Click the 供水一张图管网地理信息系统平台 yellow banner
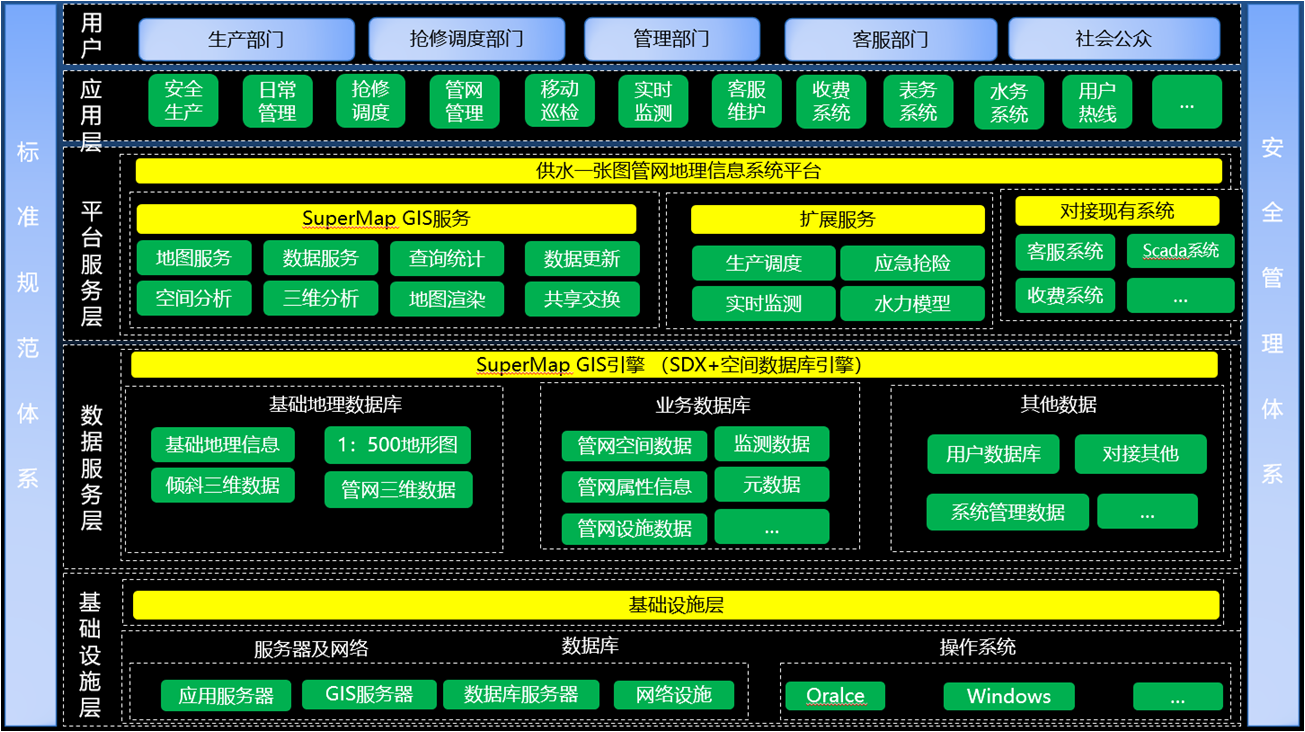 tap(678, 171)
